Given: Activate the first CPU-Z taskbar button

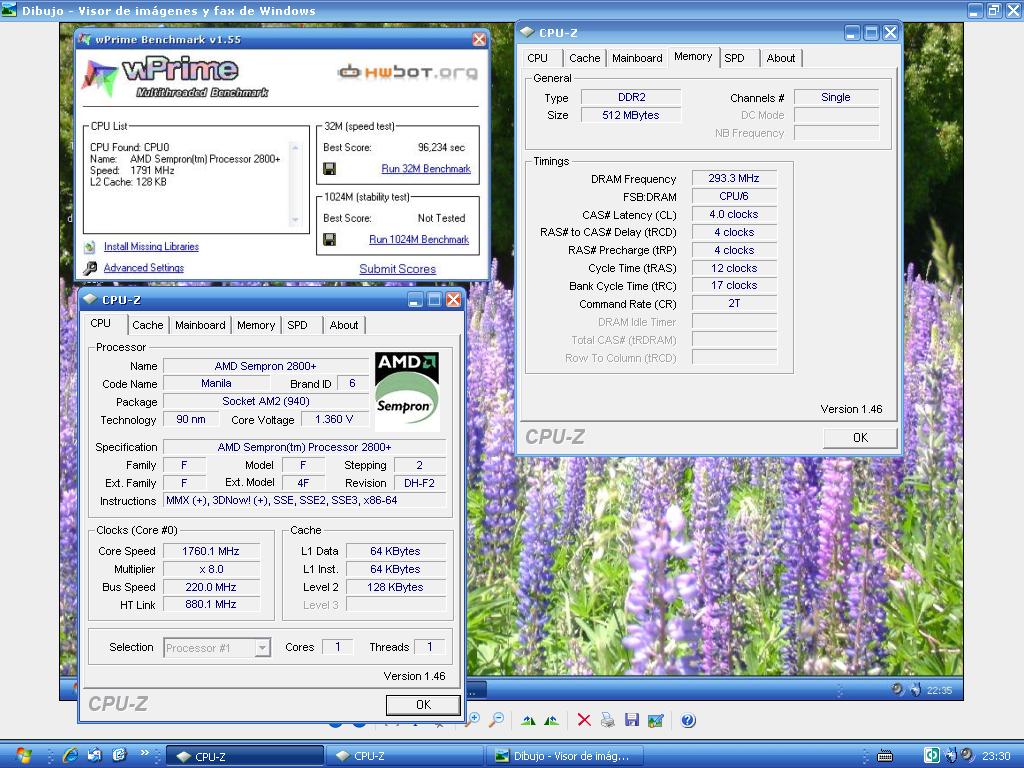Looking at the screenshot, I should (245, 756).
